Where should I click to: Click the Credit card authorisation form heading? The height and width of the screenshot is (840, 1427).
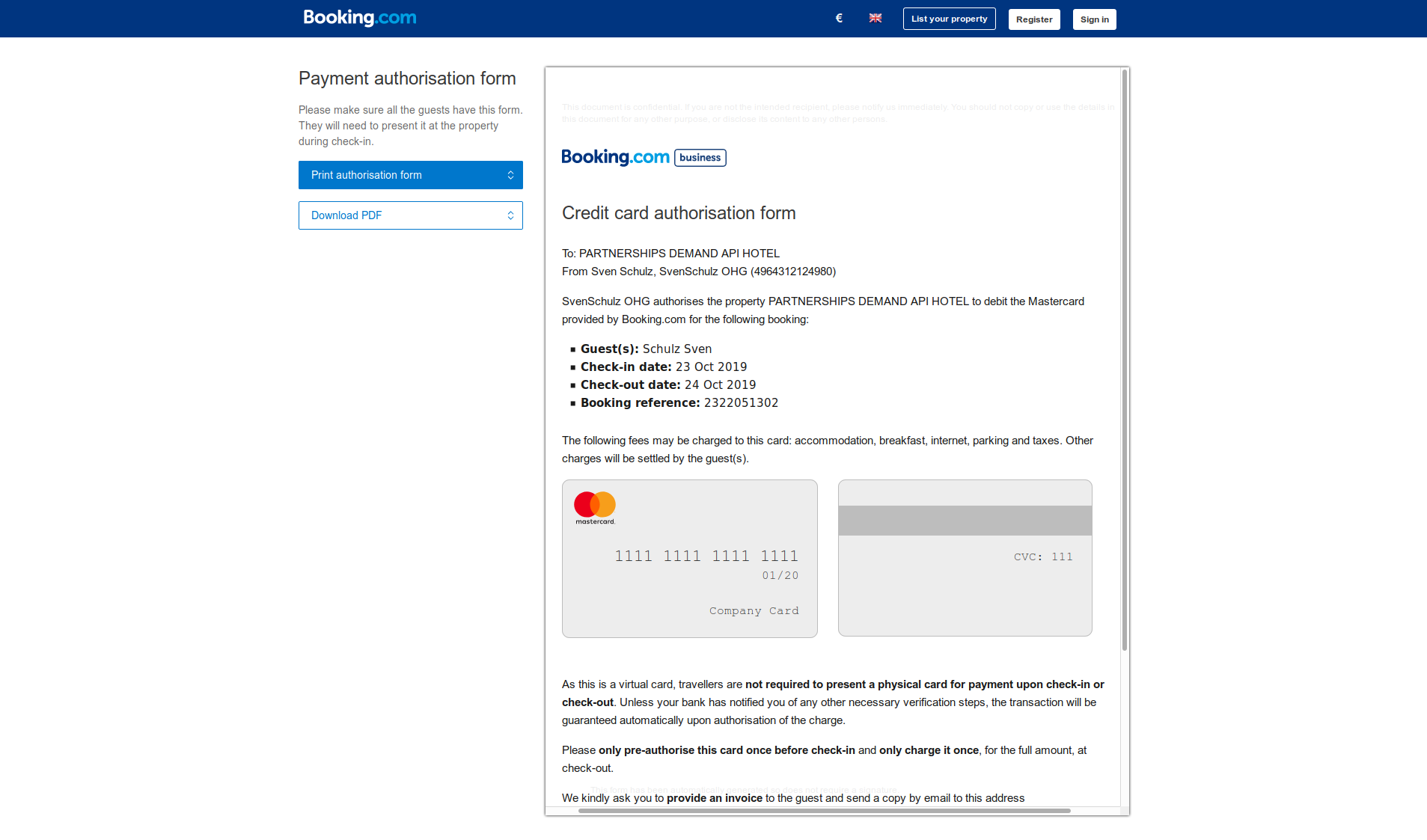[679, 213]
